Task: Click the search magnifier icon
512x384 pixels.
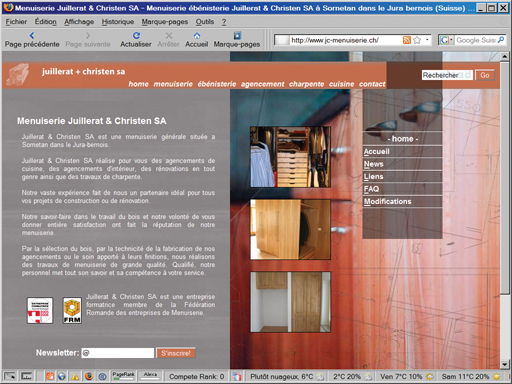Action: coord(501,40)
